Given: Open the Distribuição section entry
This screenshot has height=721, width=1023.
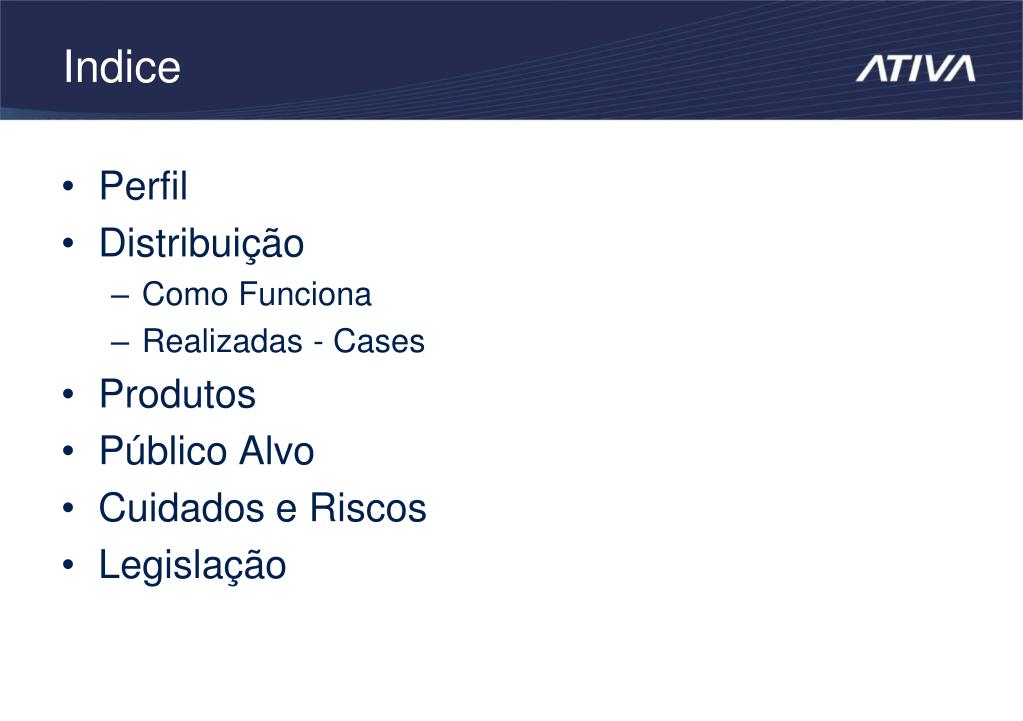Looking at the screenshot, I should (202, 245).
